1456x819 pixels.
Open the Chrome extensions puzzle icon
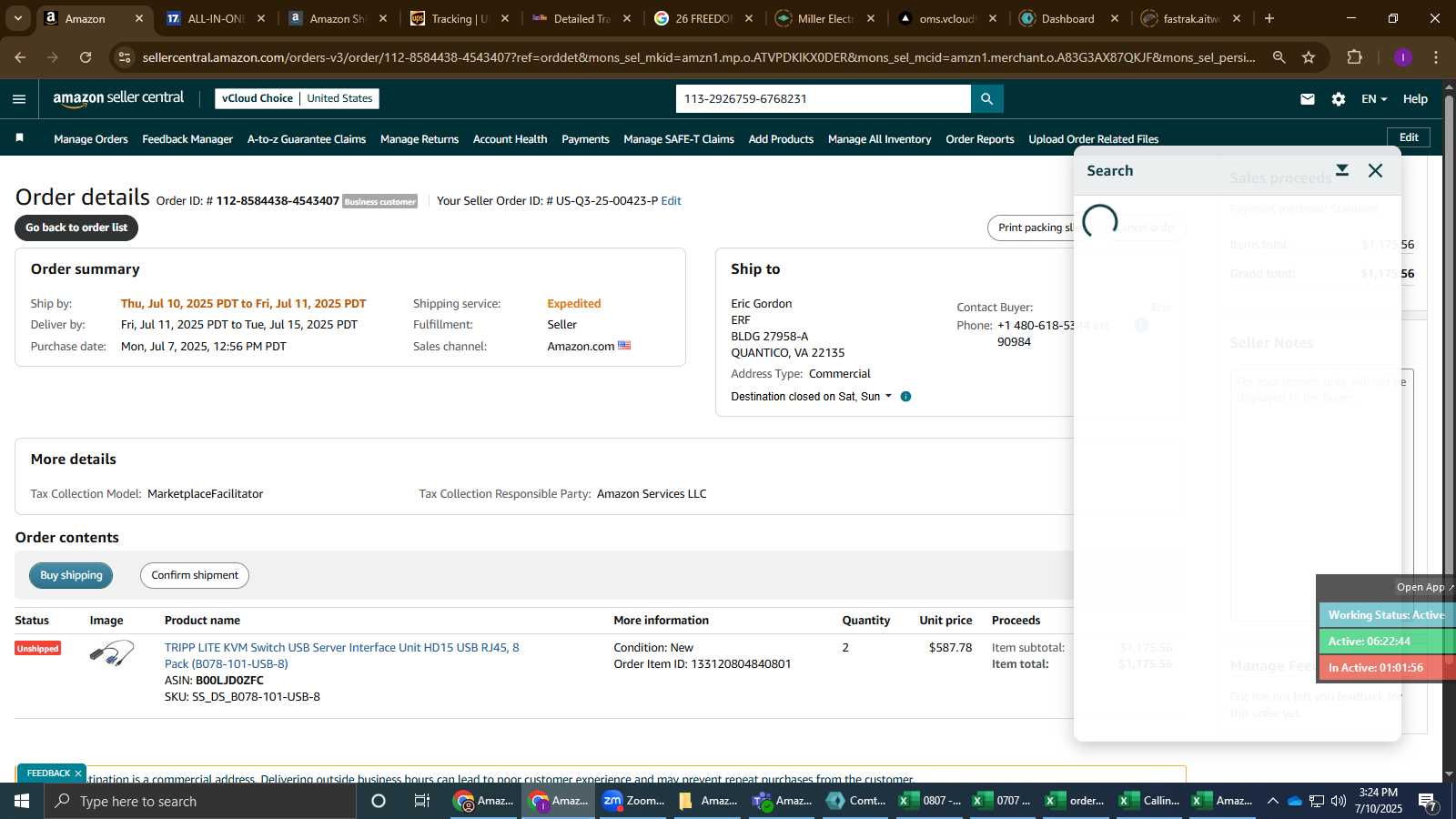(x=1355, y=57)
